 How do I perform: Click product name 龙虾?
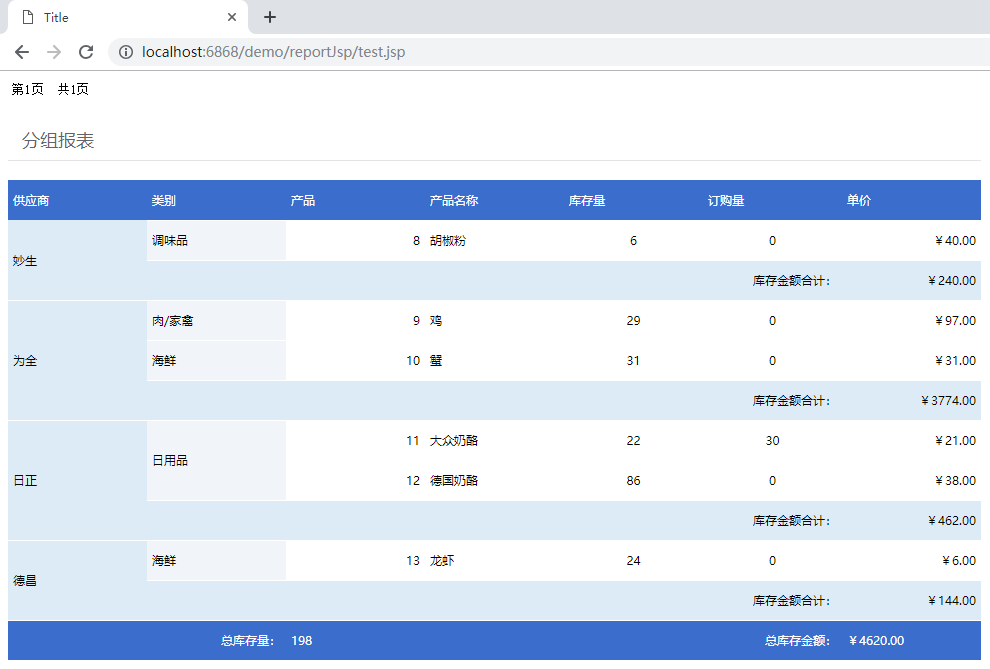tap(441, 560)
